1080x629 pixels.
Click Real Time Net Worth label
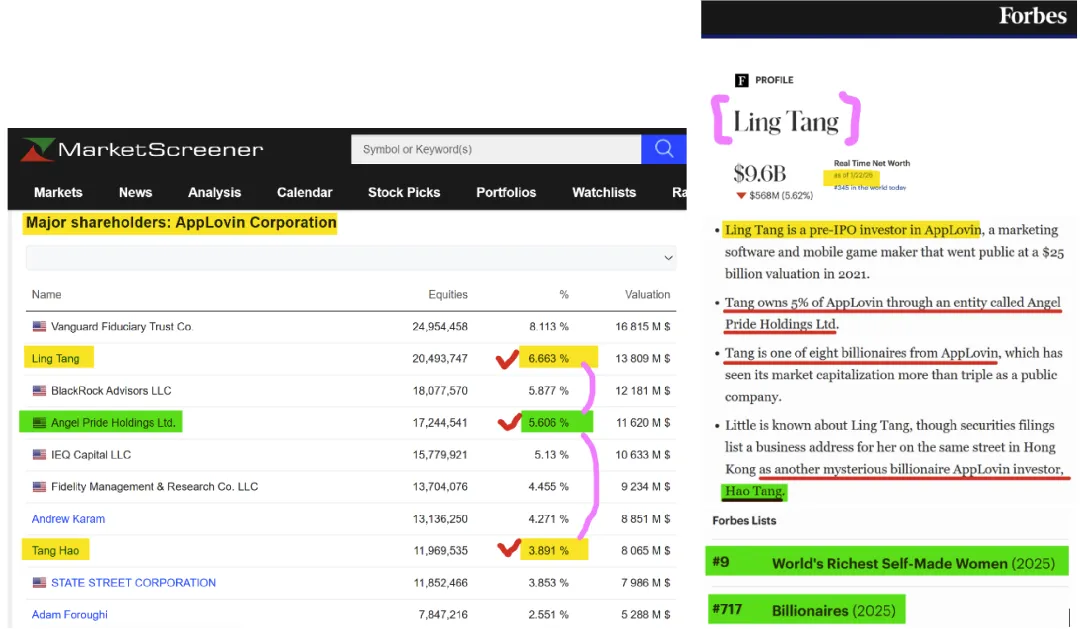click(871, 163)
